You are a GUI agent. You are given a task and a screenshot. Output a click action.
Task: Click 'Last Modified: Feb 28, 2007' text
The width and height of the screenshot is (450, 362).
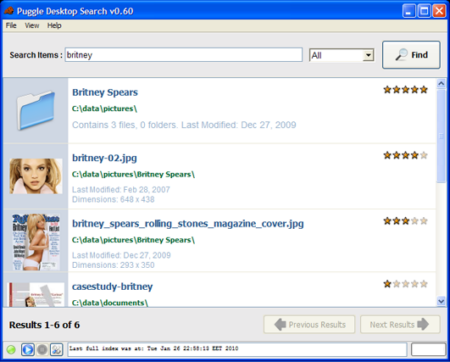121,190
